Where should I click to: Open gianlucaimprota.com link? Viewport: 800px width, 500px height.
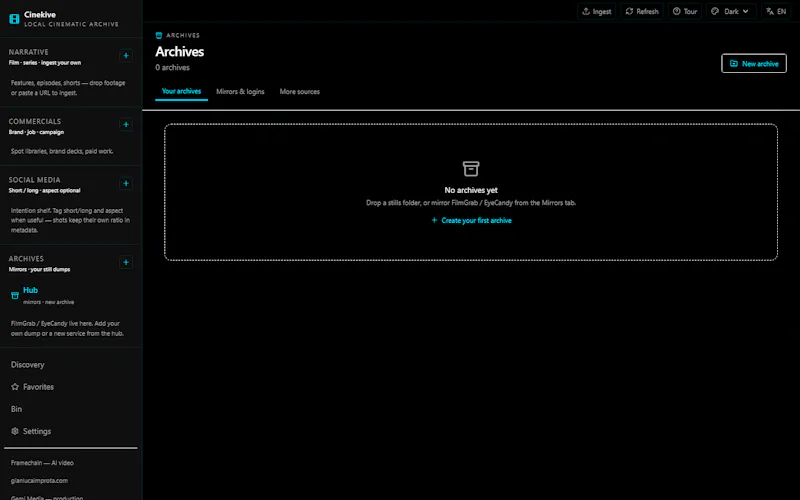(39, 481)
